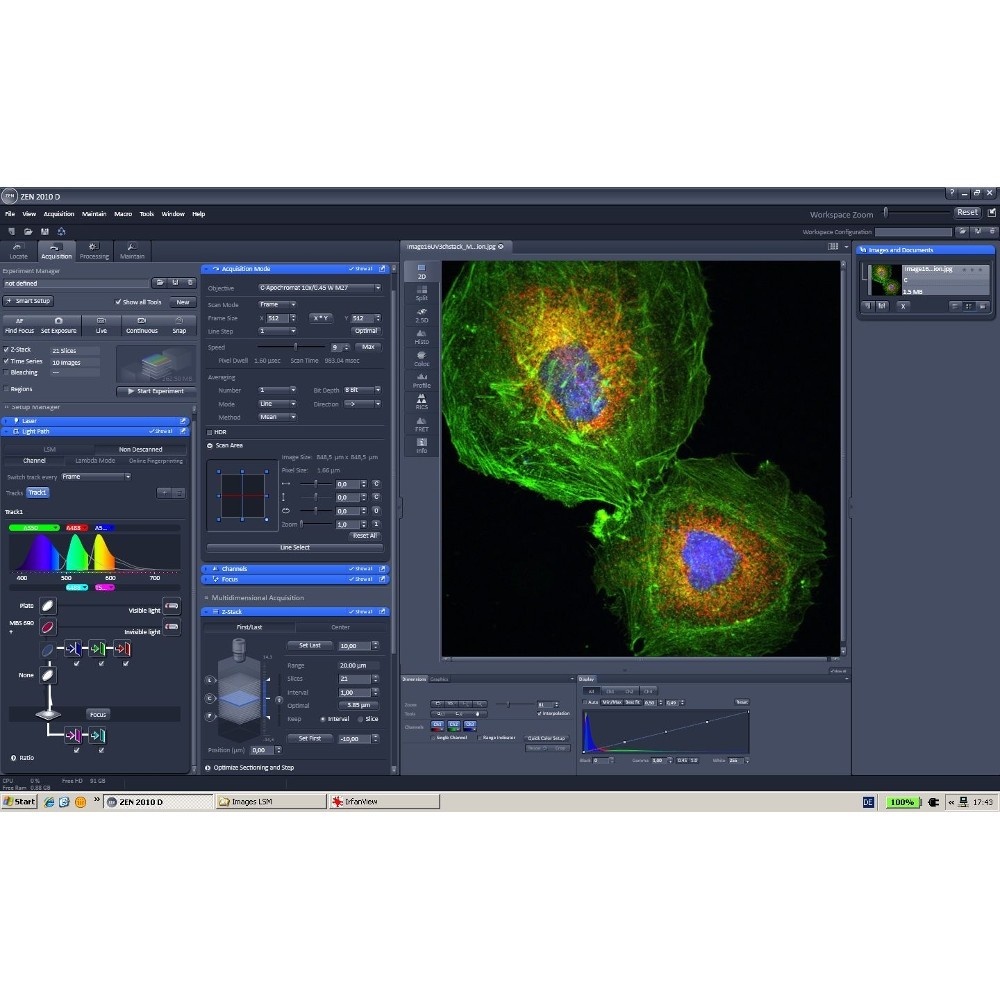Open the Scan Mode Frame dropdown

[x=277, y=304]
